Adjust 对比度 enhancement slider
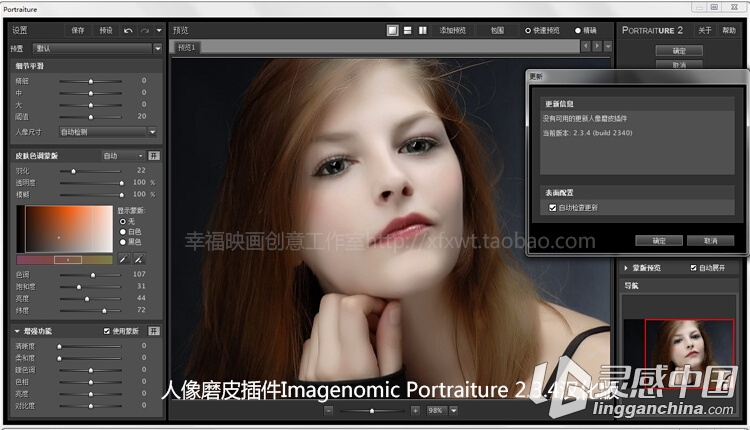The height and width of the screenshot is (430, 750). (90, 406)
